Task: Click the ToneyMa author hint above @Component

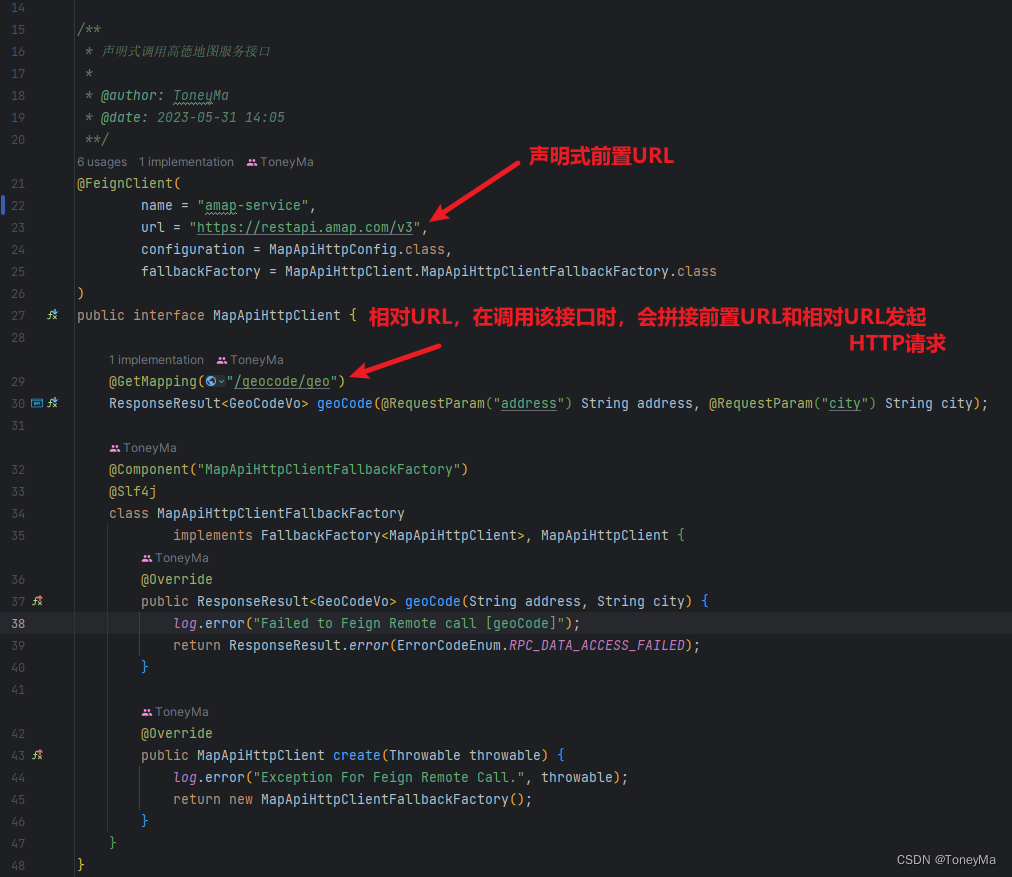Action: coord(143,448)
